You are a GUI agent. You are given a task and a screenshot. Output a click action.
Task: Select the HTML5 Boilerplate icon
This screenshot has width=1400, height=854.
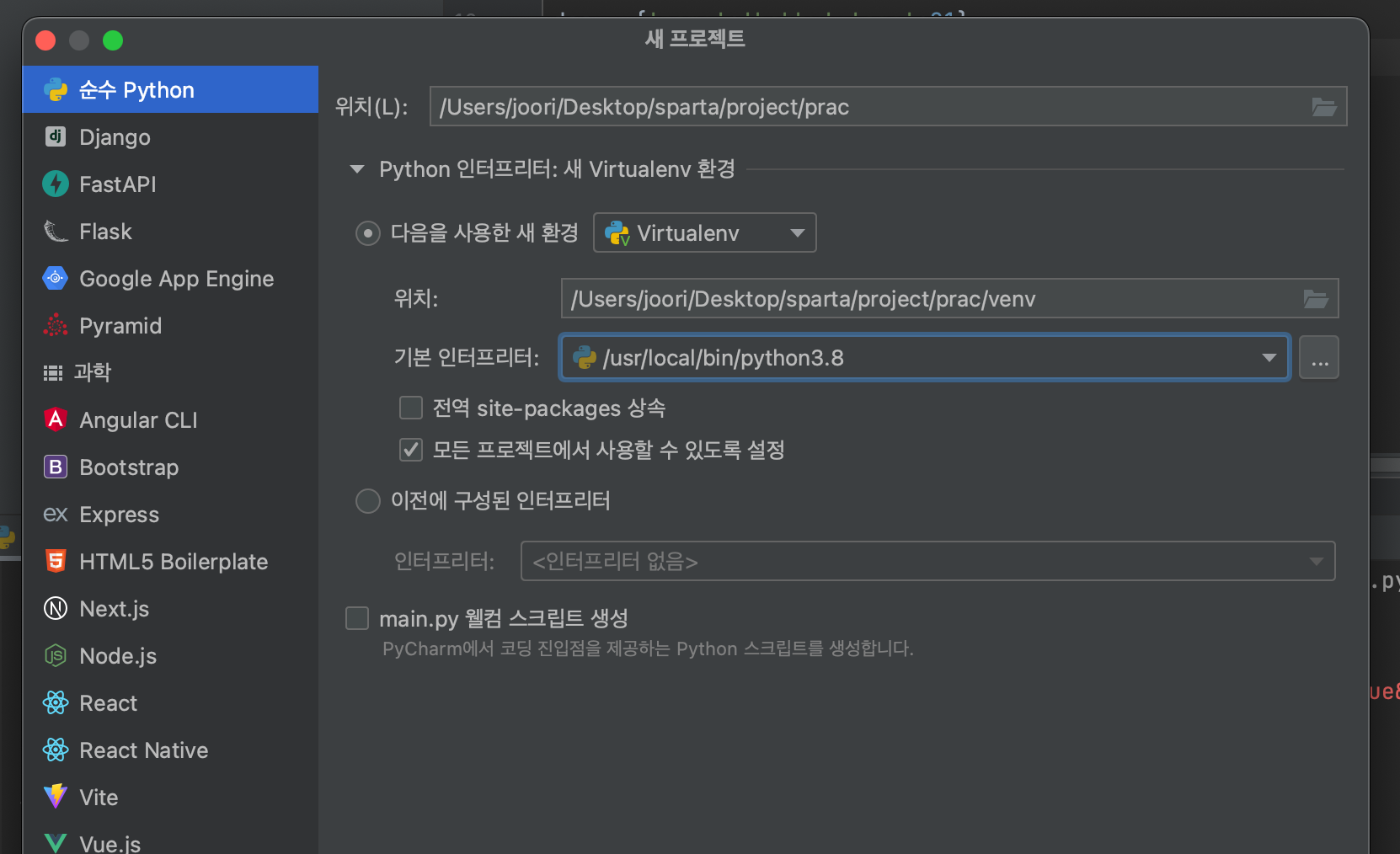coord(56,561)
